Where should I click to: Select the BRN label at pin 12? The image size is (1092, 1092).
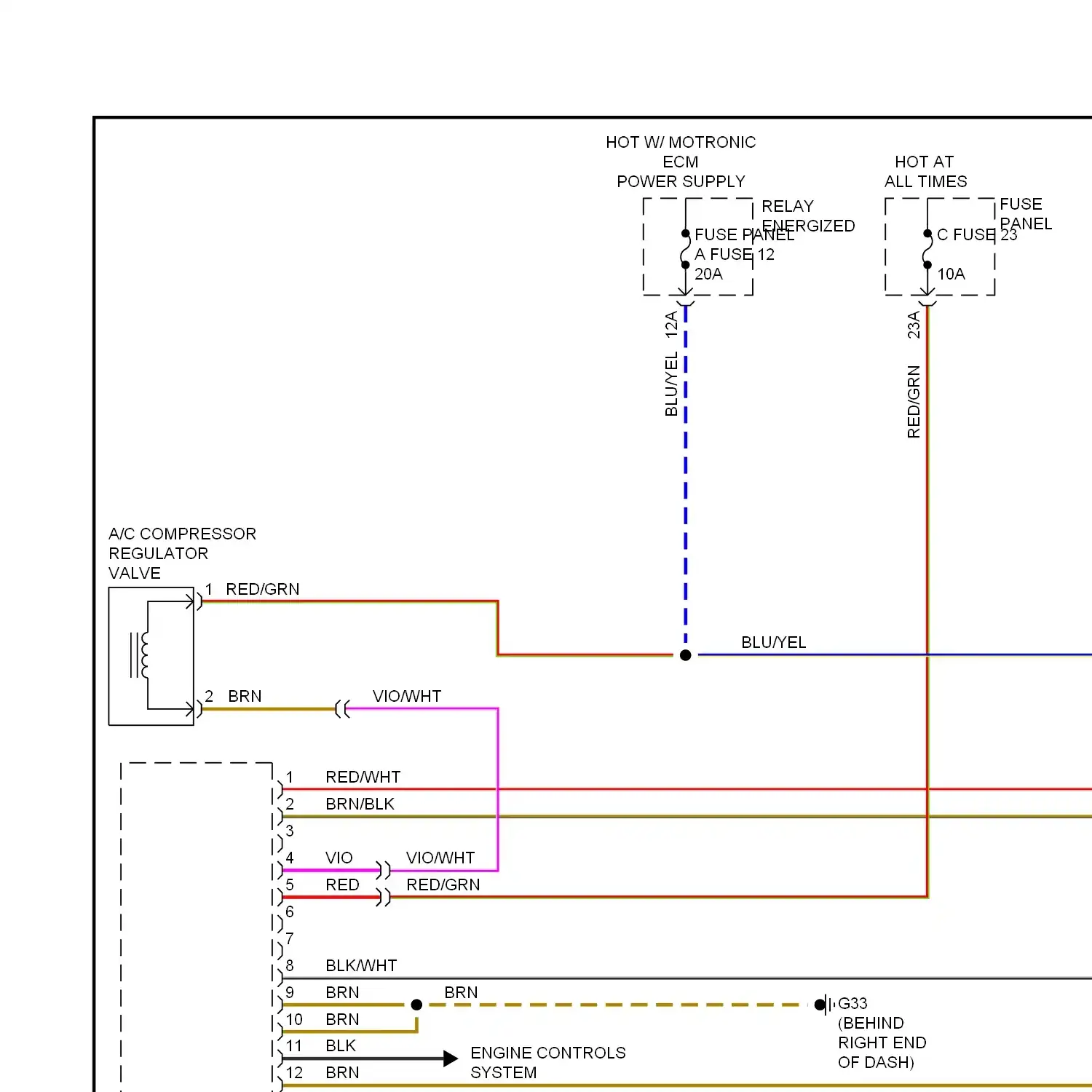pos(342,1072)
